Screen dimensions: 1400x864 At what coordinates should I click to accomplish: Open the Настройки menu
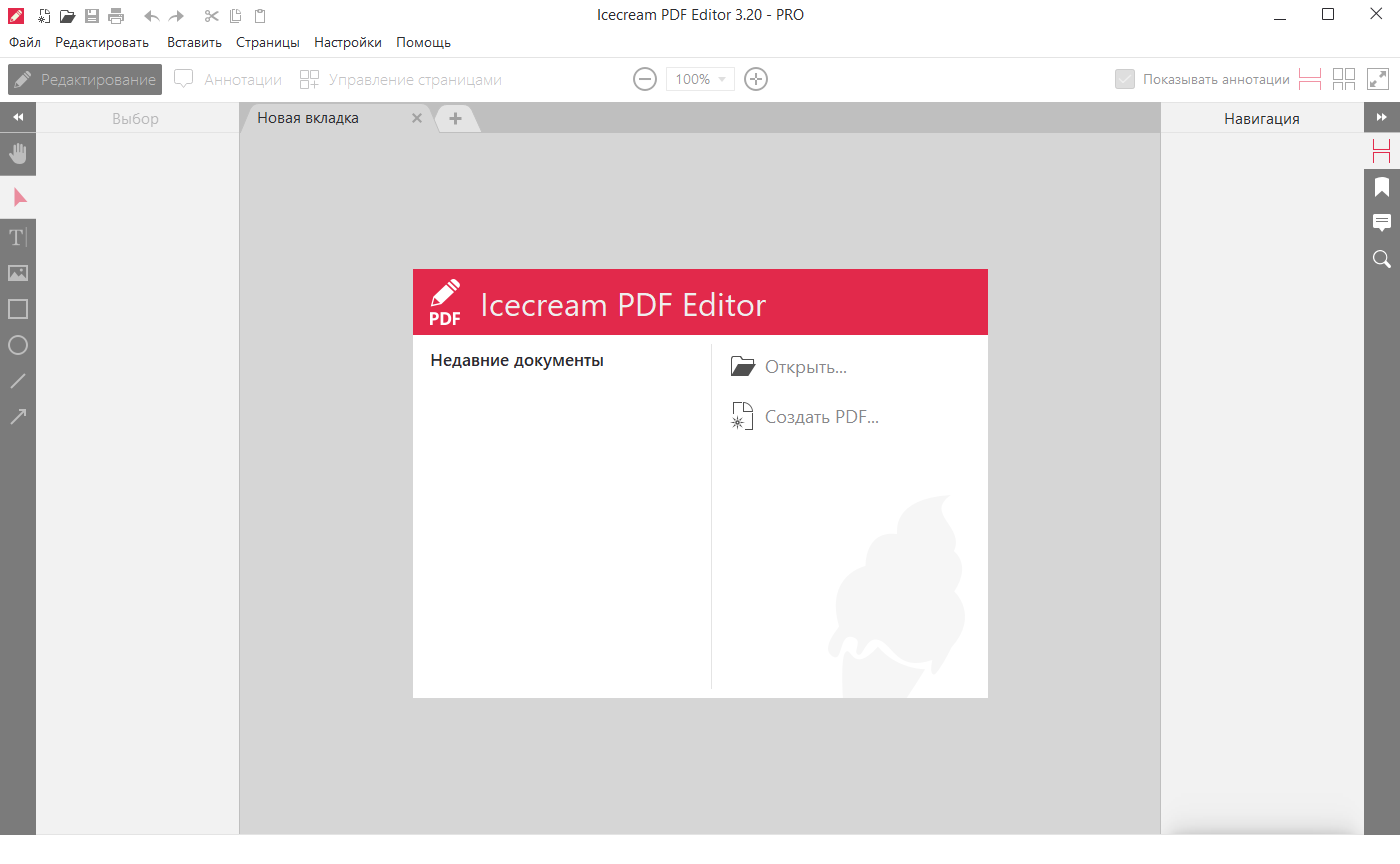click(347, 42)
